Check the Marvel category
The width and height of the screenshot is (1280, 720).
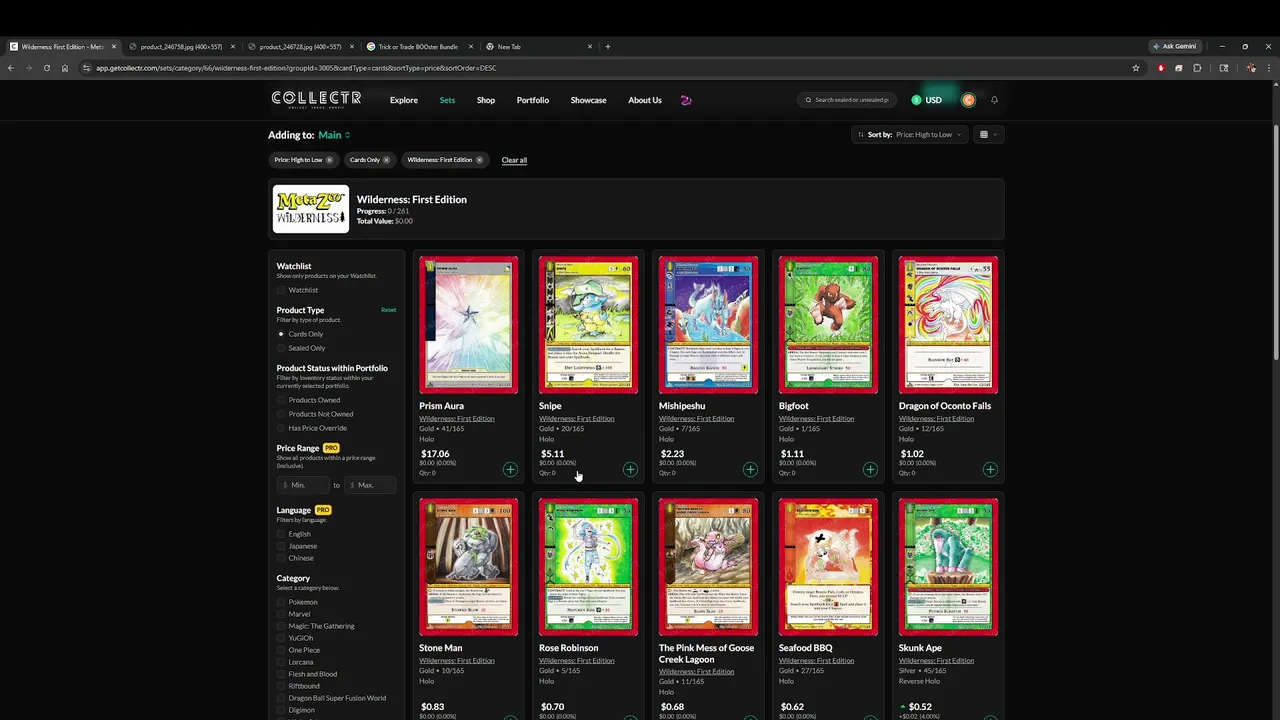pyautogui.click(x=281, y=614)
